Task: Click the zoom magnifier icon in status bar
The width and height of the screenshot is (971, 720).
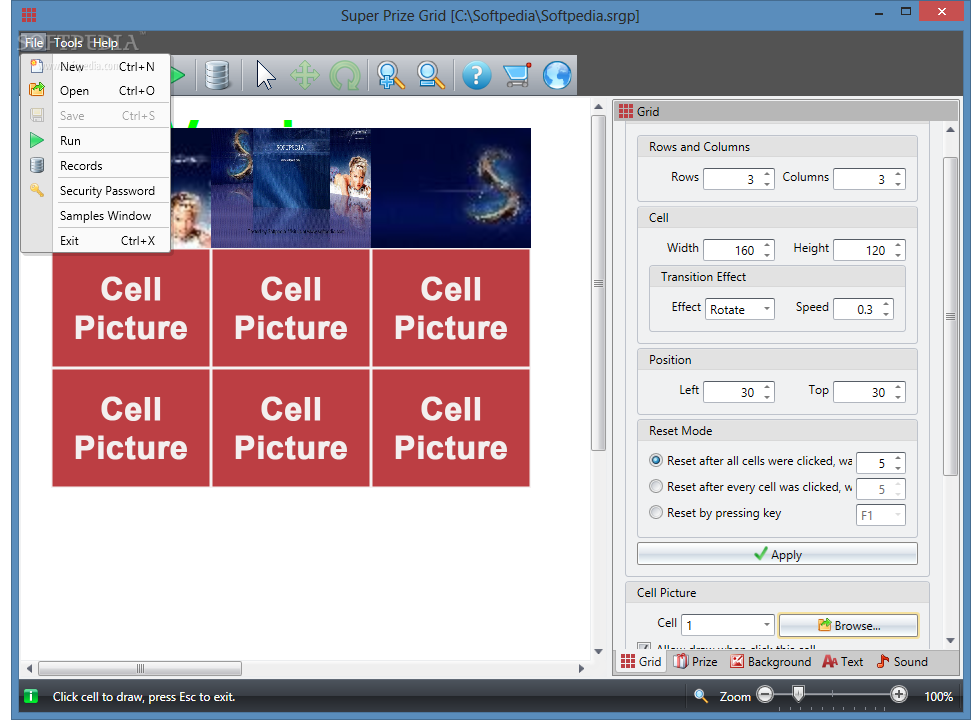Action: [700, 696]
